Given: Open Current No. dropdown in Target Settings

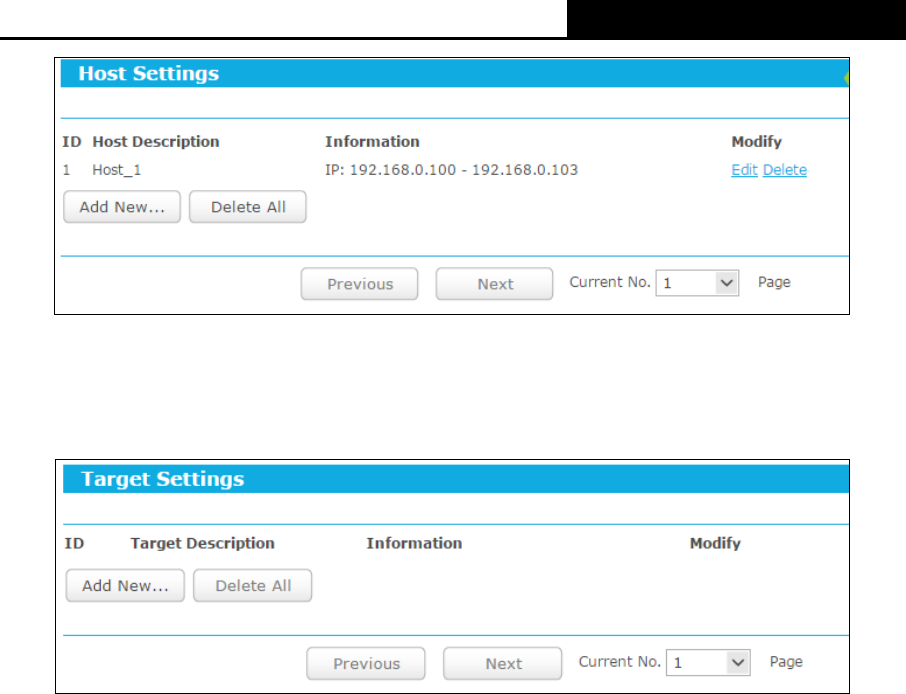Looking at the screenshot, I should [x=708, y=662].
